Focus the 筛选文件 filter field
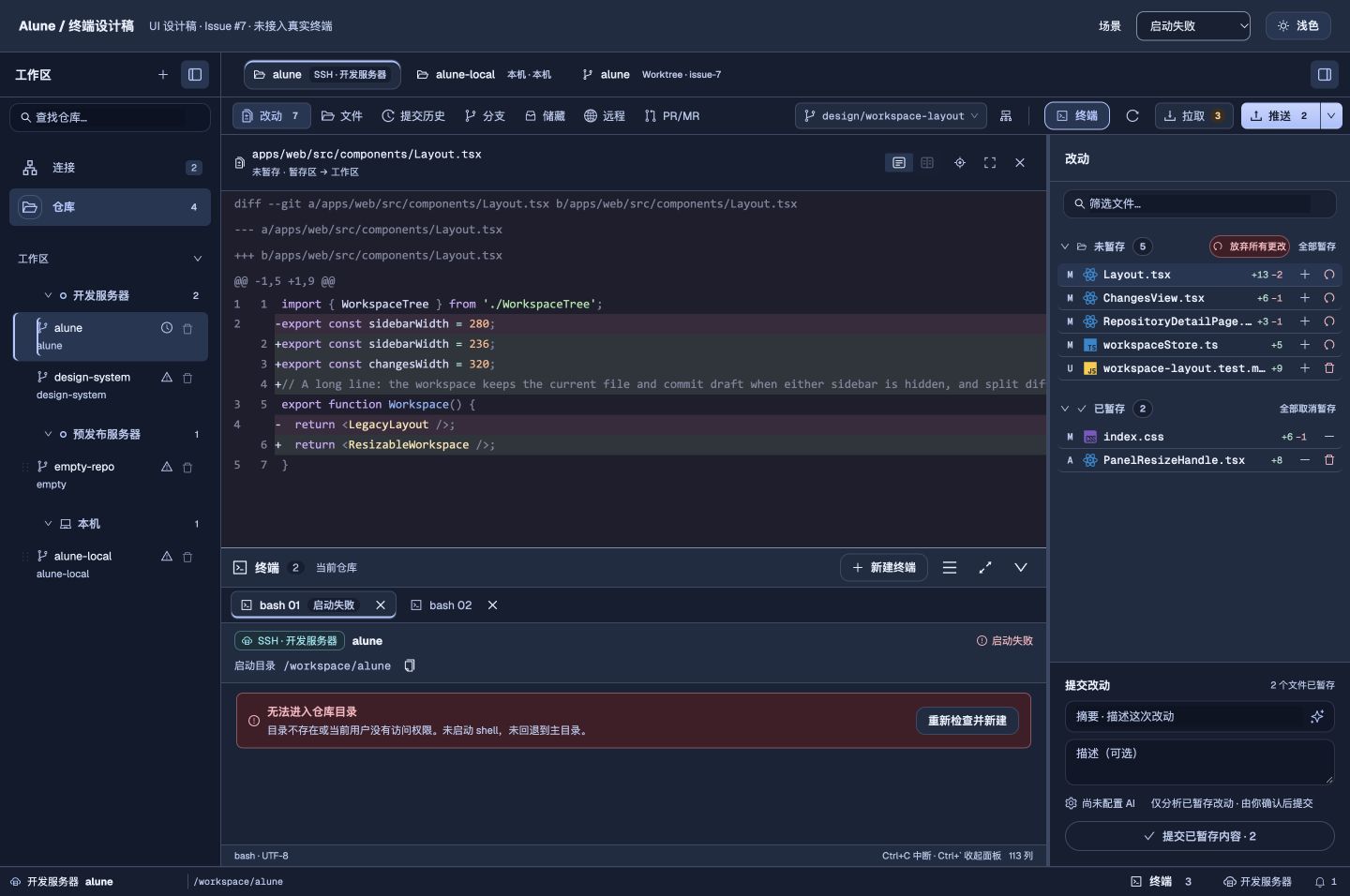Screen dimensions: 1350x896 pos(1200,203)
